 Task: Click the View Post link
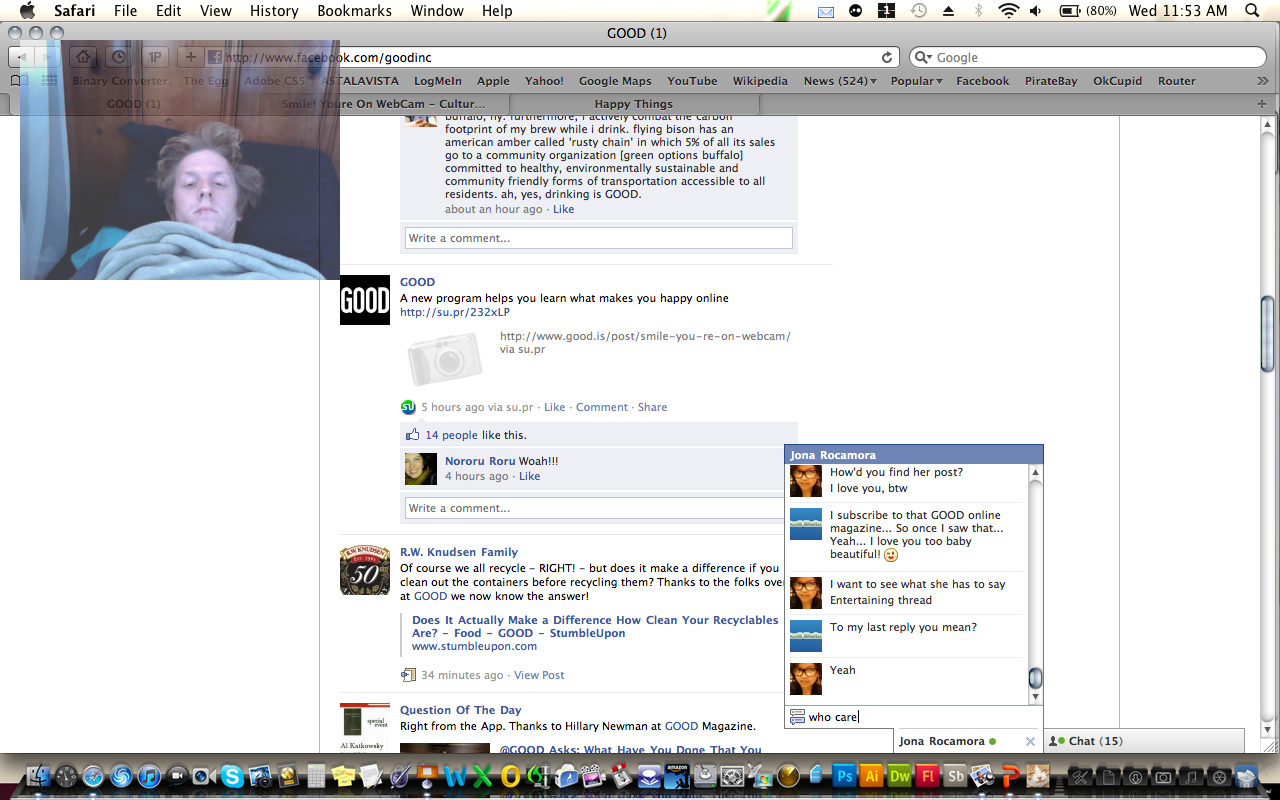pos(539,675)
